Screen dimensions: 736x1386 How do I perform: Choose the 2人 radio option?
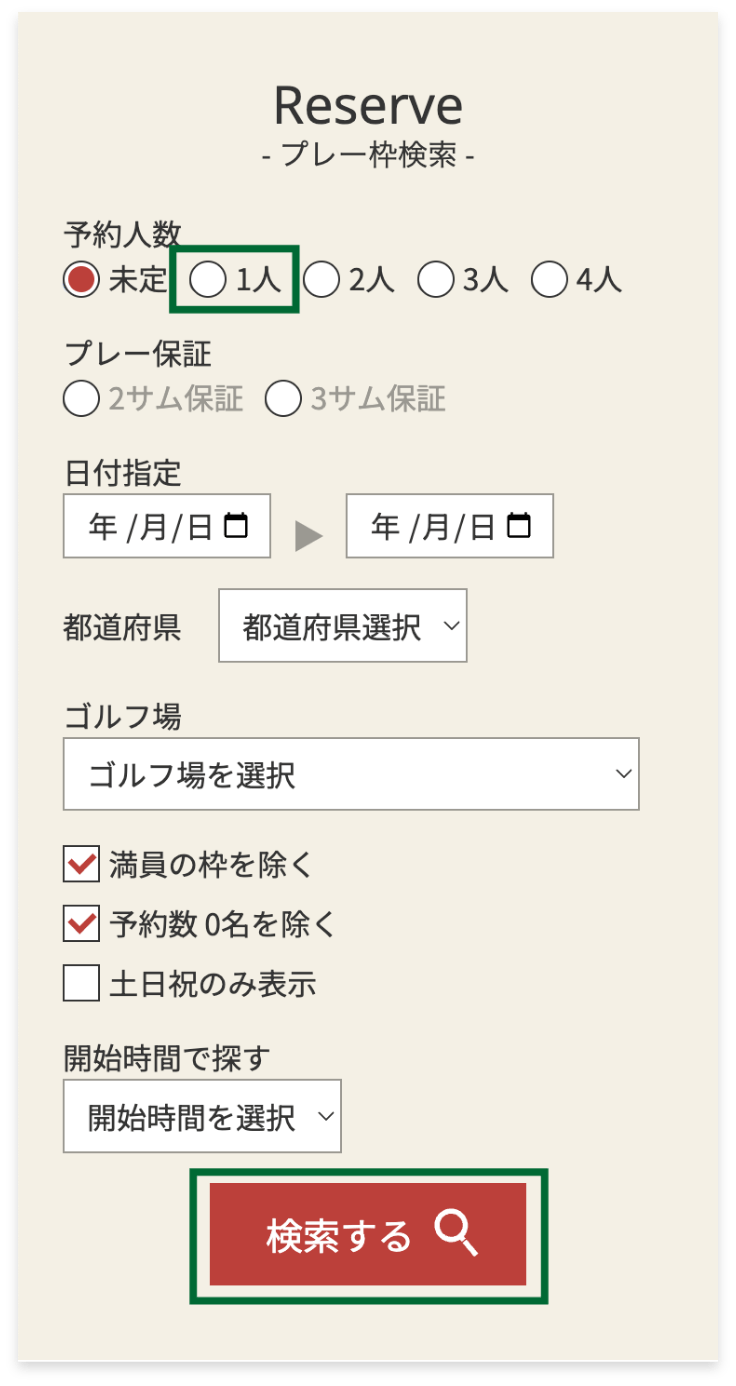[x=321, y=280]
